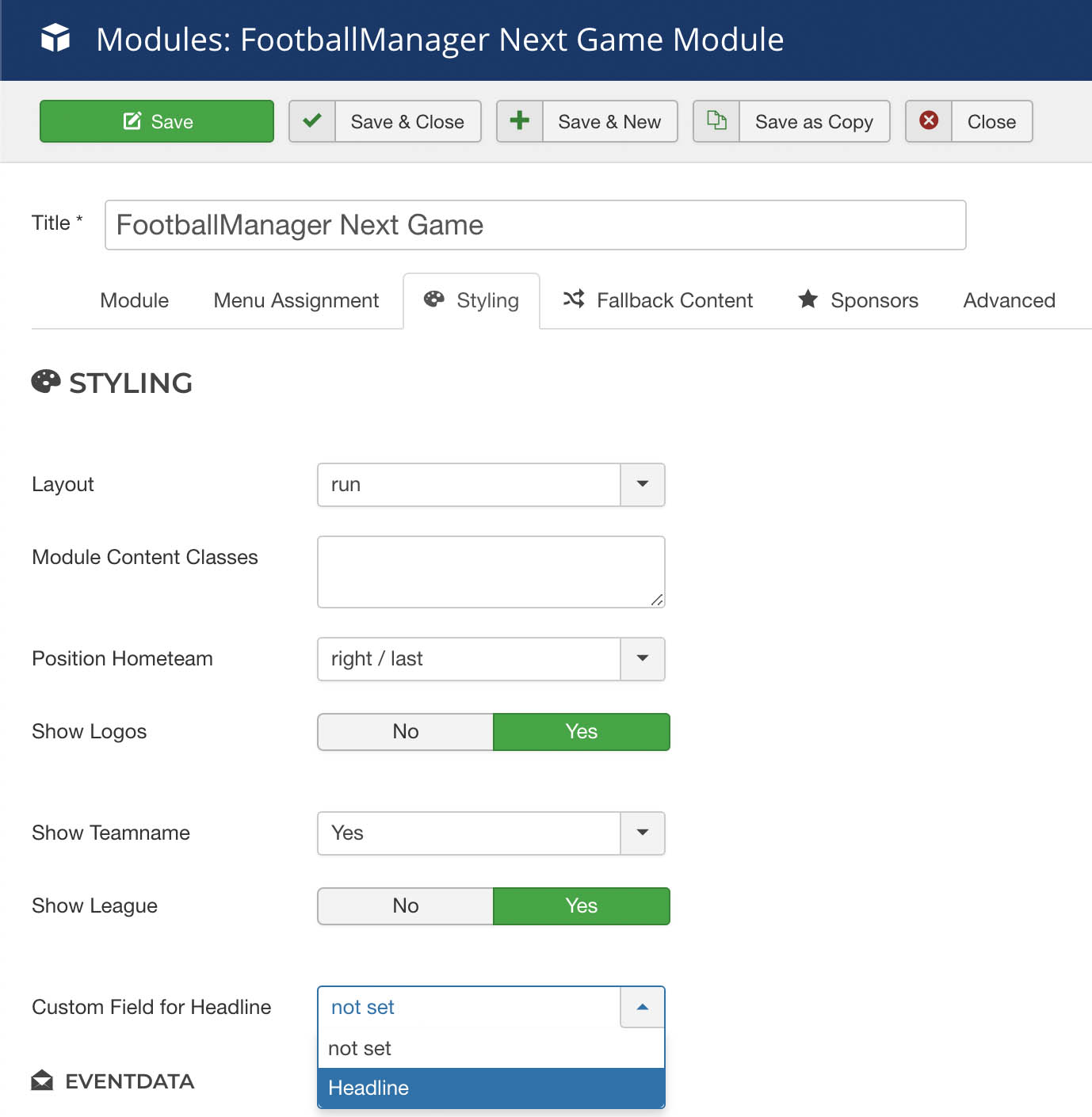The height and width of the screenshot is (1117, 1092).
Task: Click inside the Title input field
Action: [535, 225]
